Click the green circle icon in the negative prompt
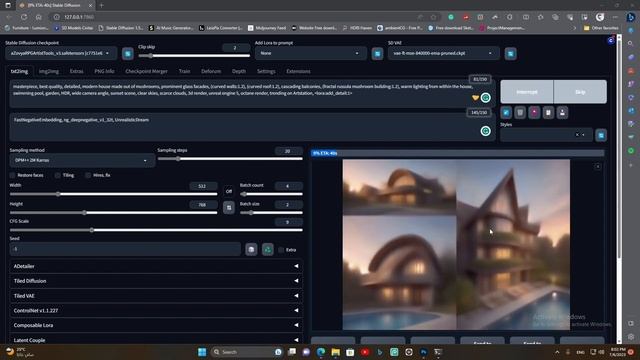Image resolution: width=640 pixels, height=360 pixels. click(x=485, y=131)
